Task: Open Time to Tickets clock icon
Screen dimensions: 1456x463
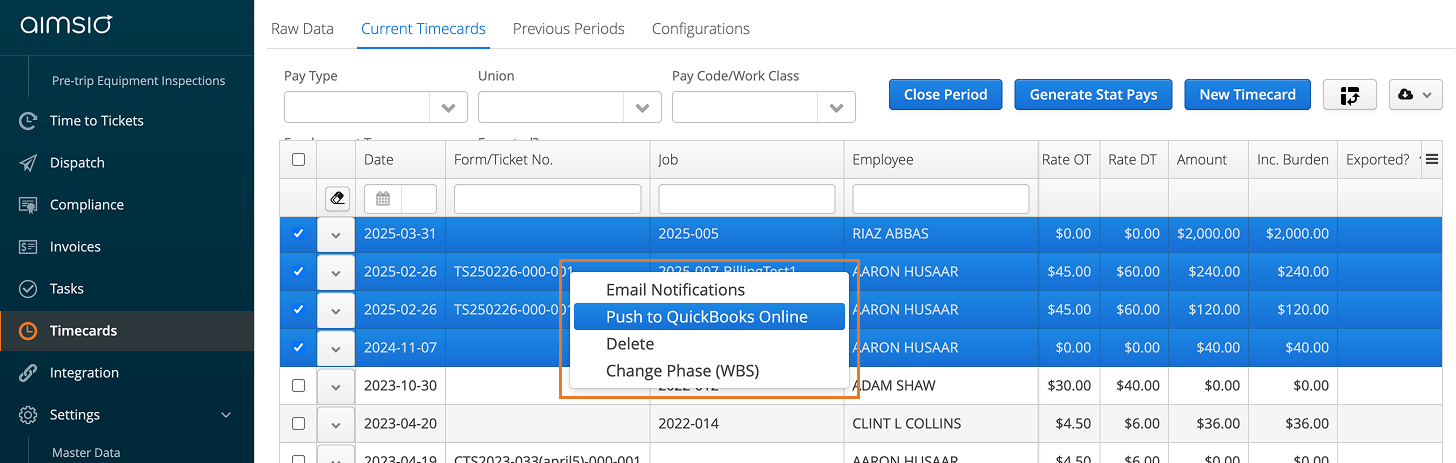Action: coord(28,121)
